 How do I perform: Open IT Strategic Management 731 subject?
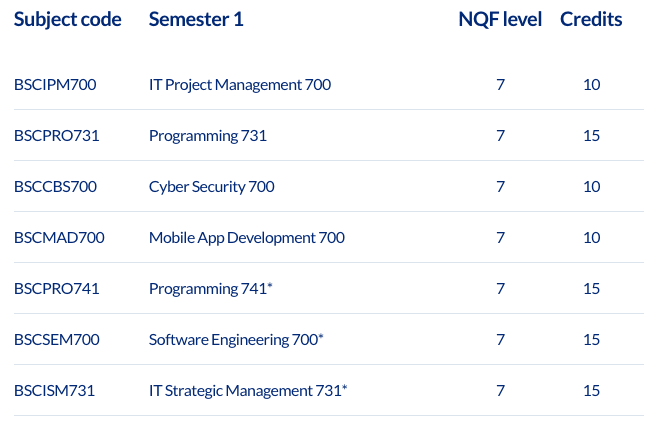tap(248, 390)
